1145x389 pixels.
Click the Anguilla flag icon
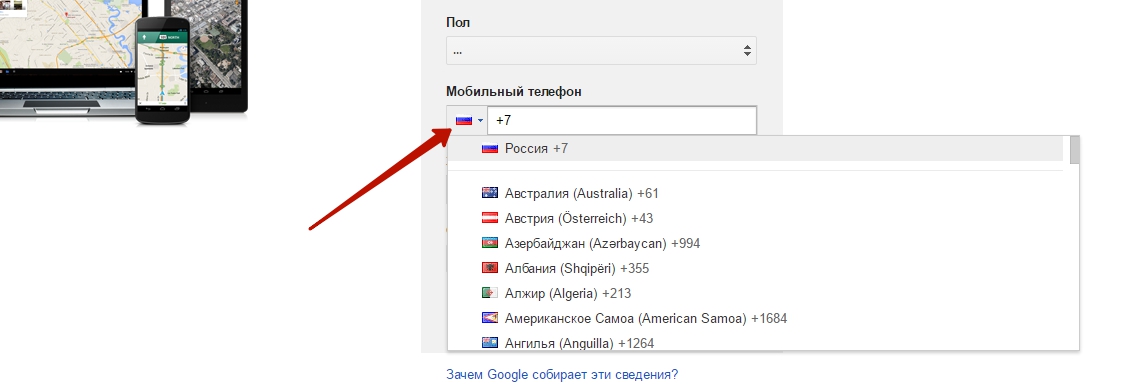pyautogui.click(x=490, y=342)
